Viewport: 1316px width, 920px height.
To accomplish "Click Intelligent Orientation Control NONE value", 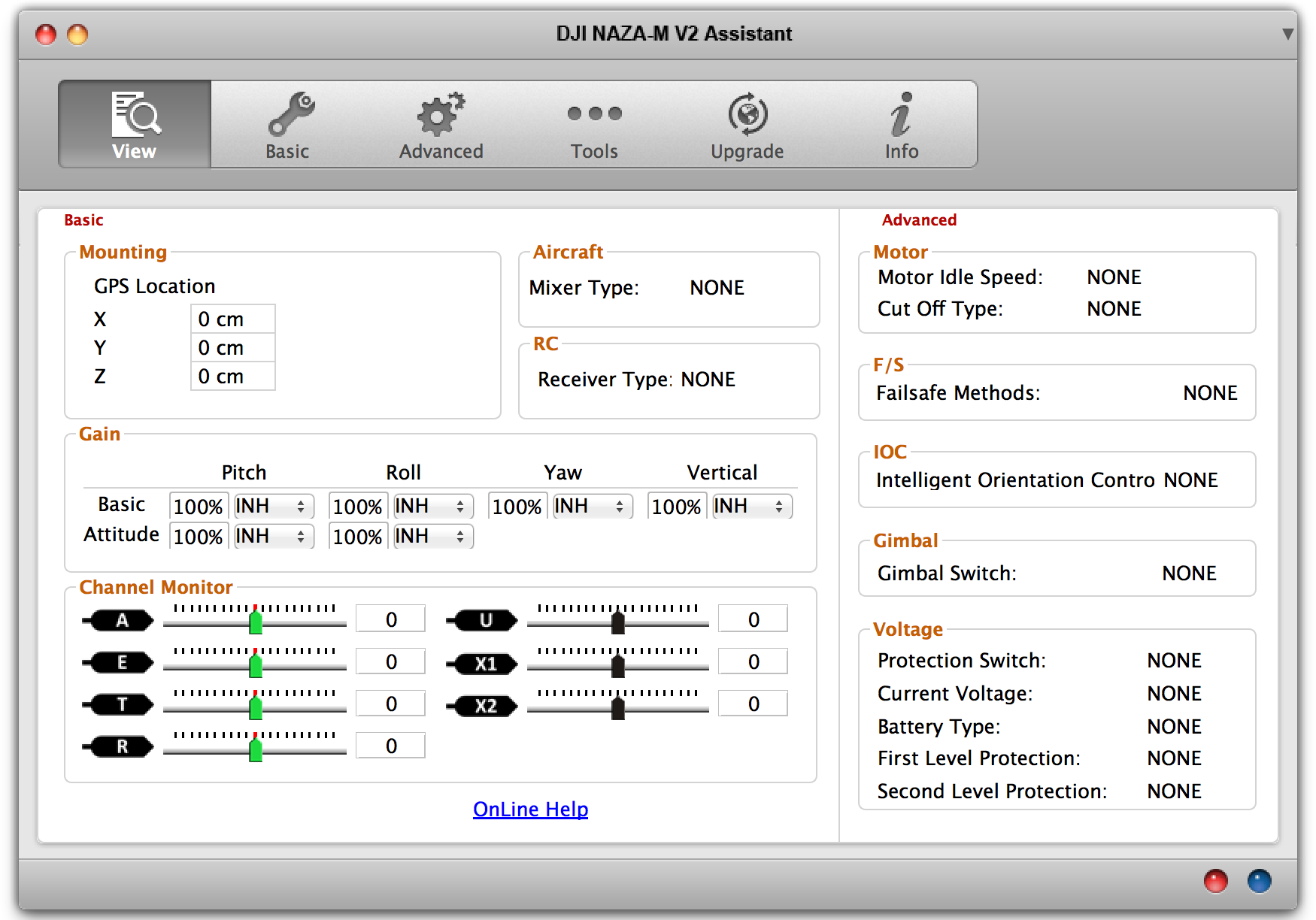I will (x=1190, y=480).
